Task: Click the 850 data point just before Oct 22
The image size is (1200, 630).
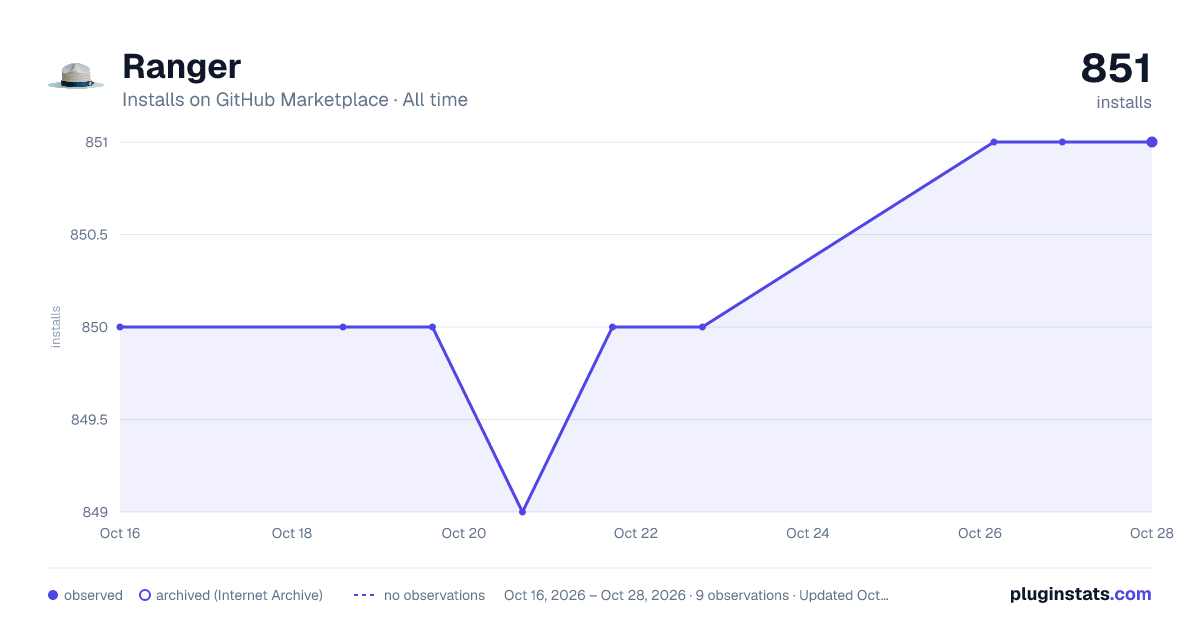Action: click(x=612, y=327)
